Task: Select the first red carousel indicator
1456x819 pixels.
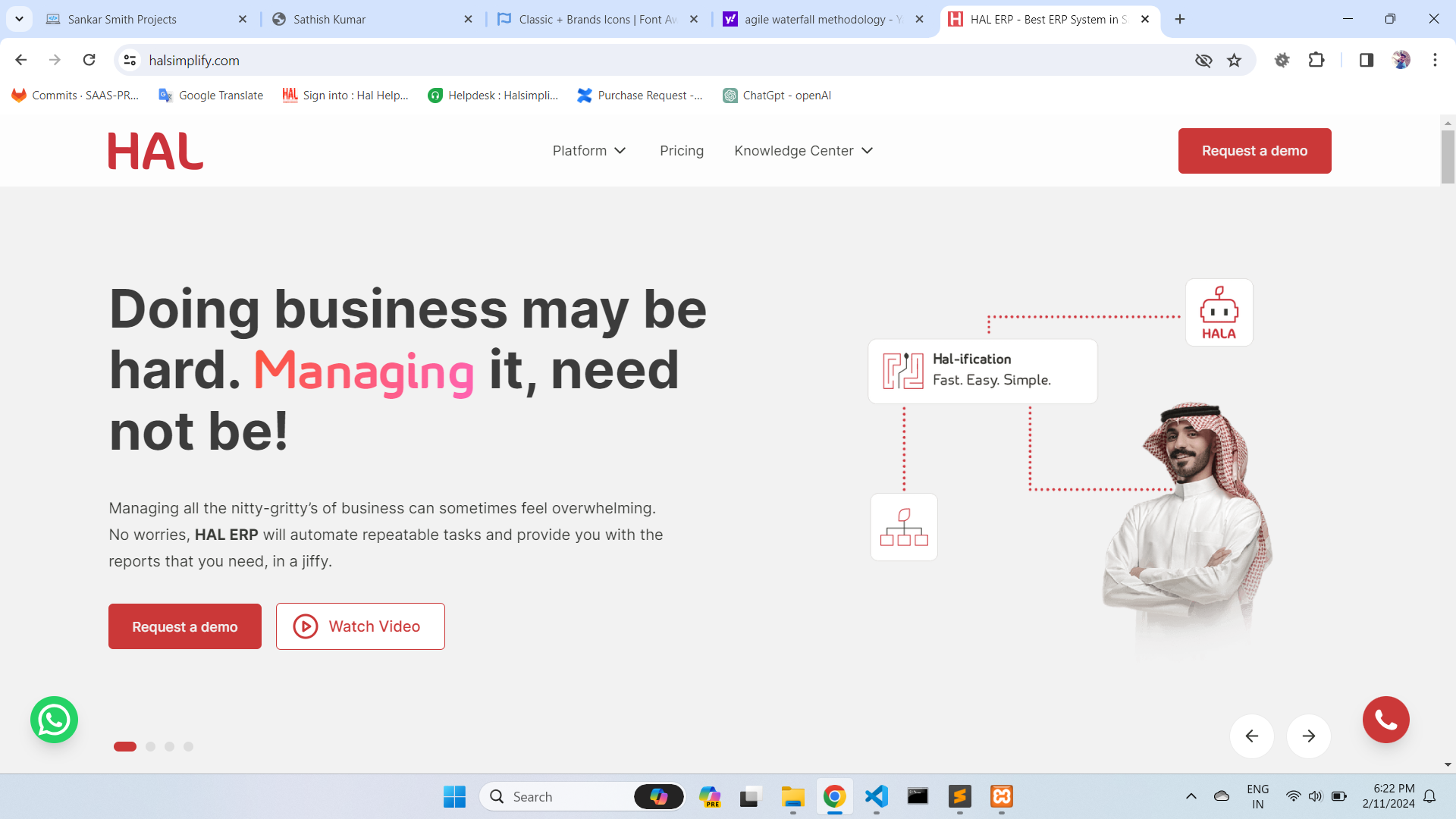Action: 125,746
